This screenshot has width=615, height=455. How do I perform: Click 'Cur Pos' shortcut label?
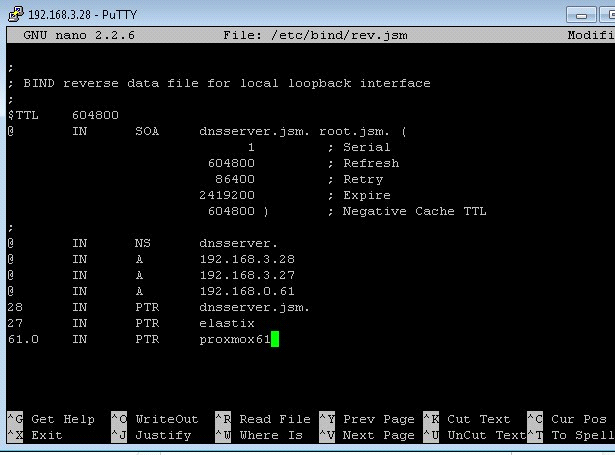coord(579,419)
